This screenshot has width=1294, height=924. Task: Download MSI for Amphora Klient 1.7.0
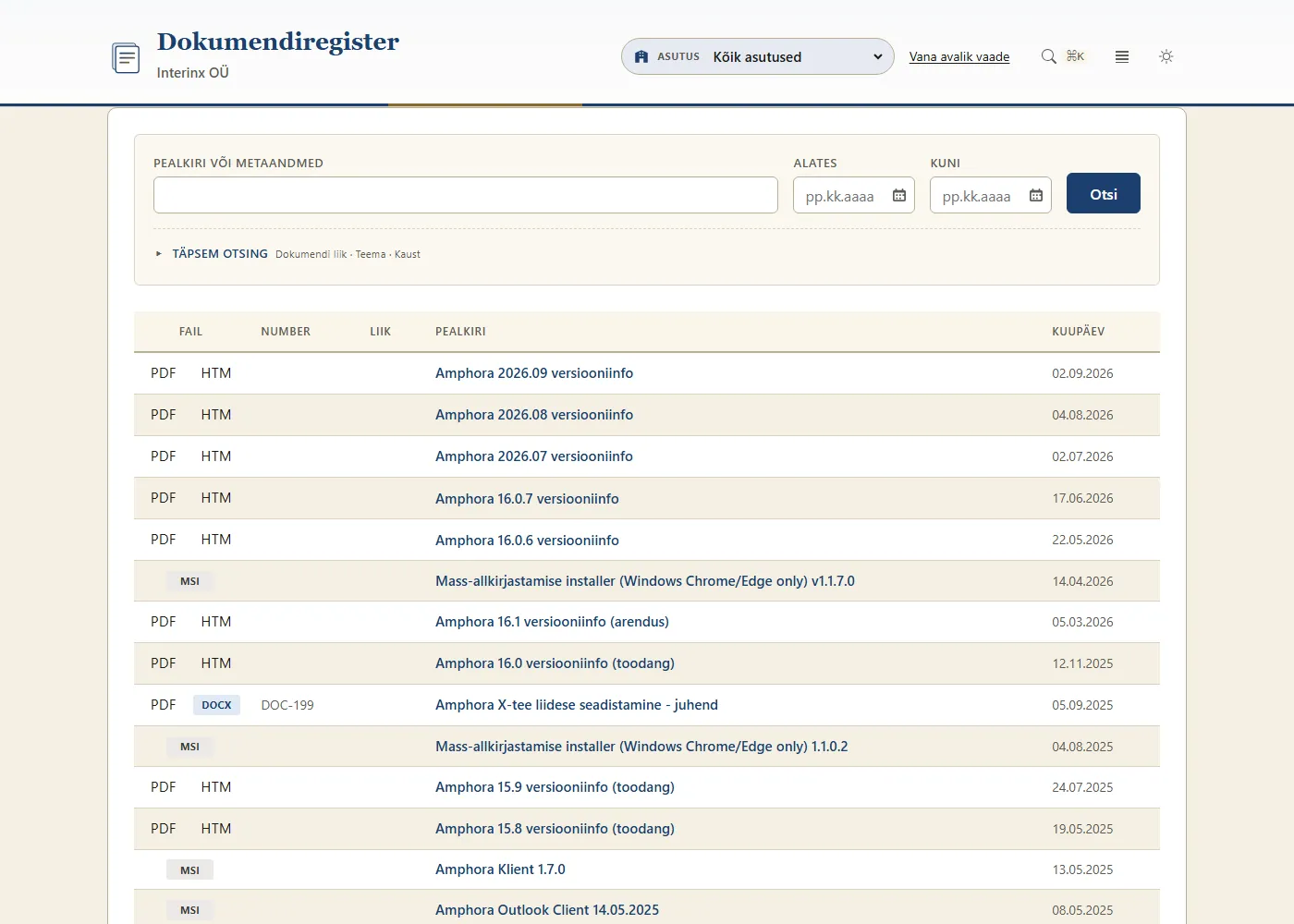coord(189,869)
